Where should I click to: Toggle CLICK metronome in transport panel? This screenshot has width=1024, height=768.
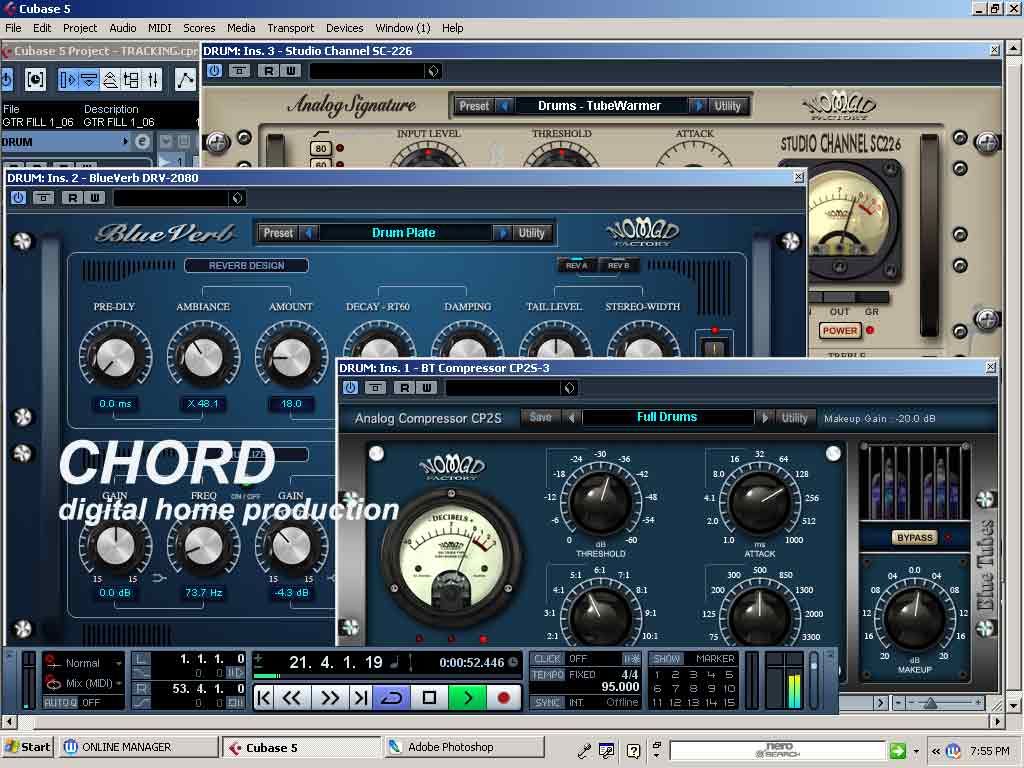(547, 659)
